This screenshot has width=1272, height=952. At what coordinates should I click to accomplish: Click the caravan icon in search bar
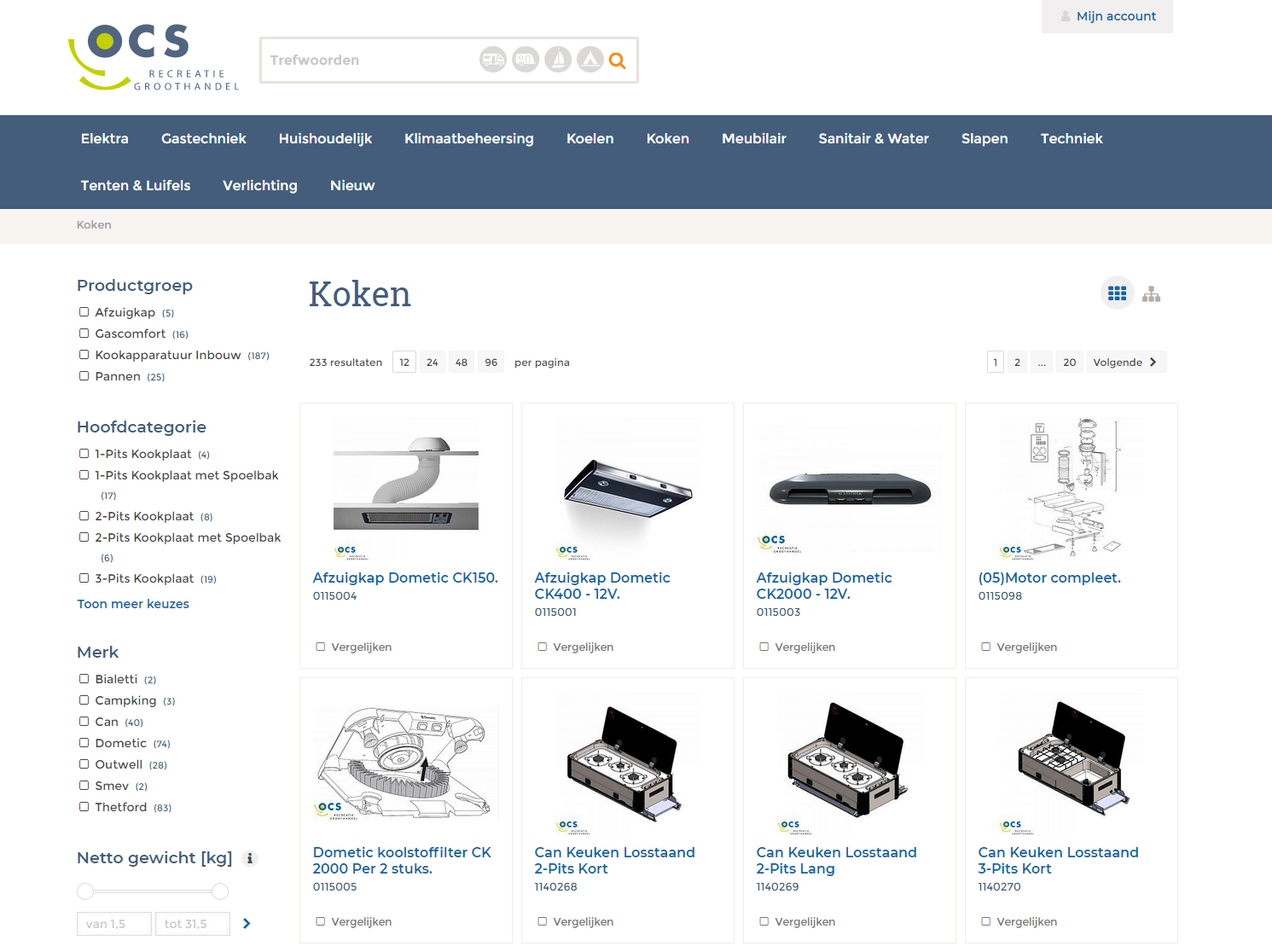click(x=526, y=60)
